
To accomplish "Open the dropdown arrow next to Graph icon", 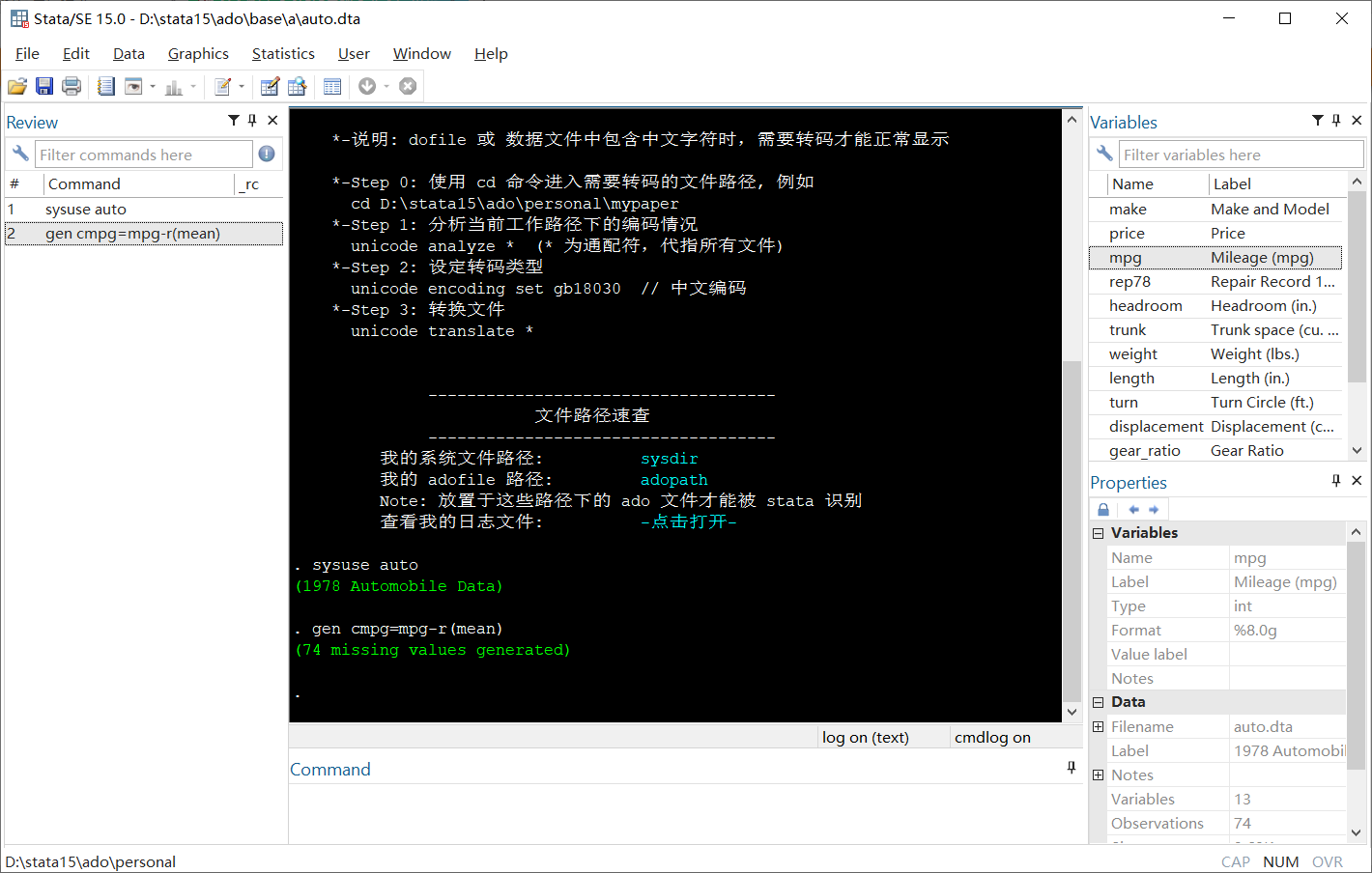I will [x=193, y=87].
